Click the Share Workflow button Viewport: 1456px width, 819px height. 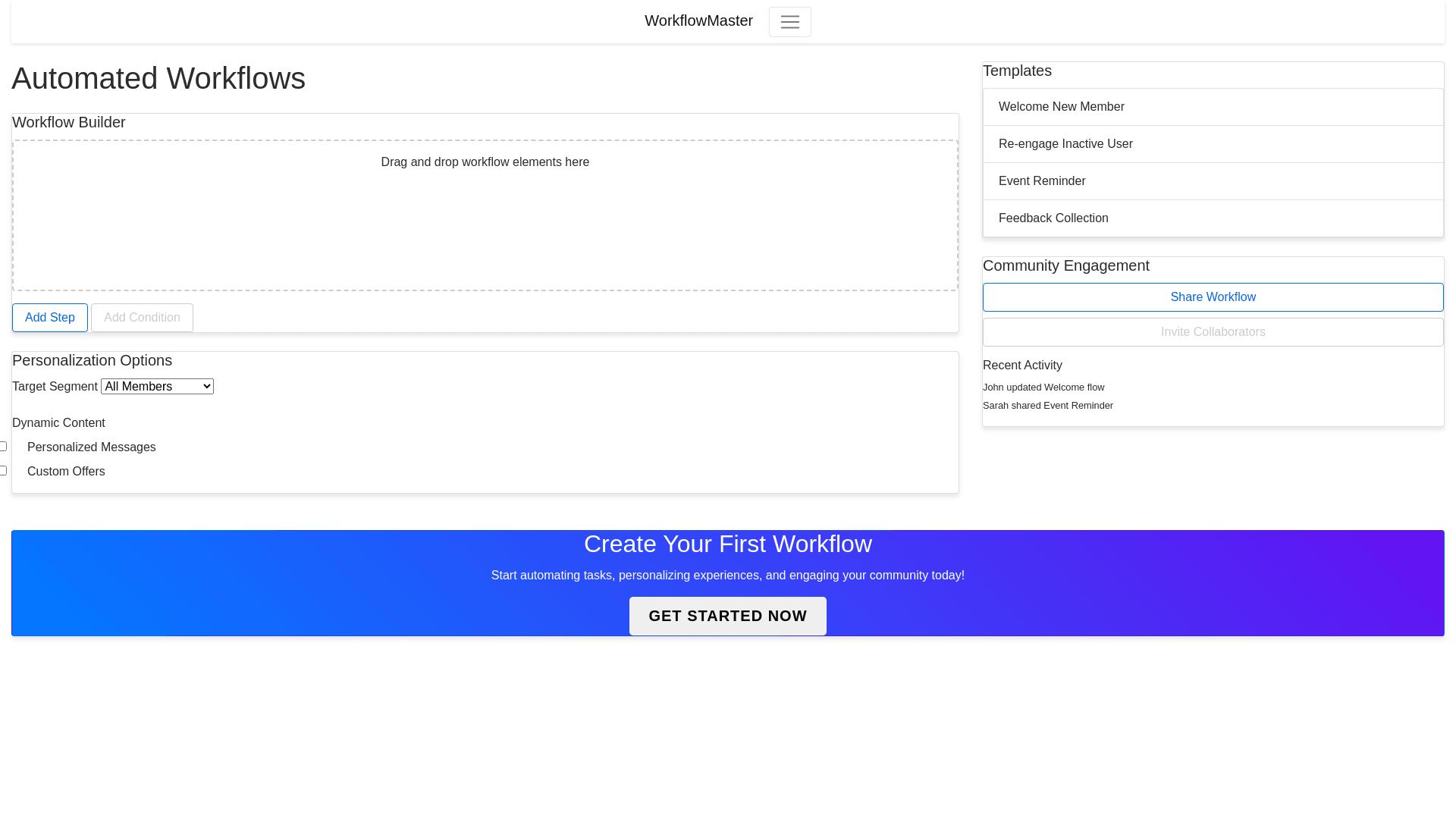tap(1213, 297)
